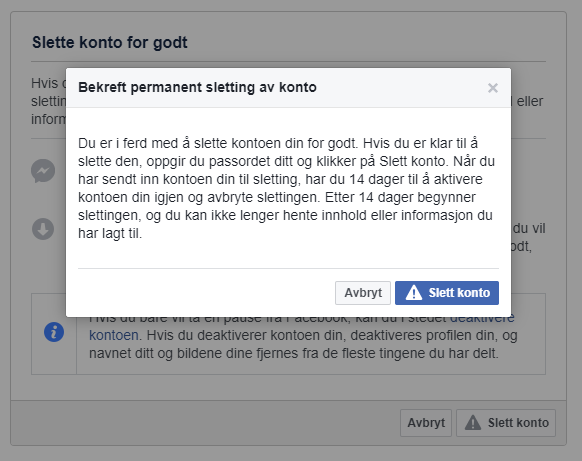Click the blue info circle icon
The width and height of the screenshot is (582, 461).
pyautogui.click(x=54, y=332)
